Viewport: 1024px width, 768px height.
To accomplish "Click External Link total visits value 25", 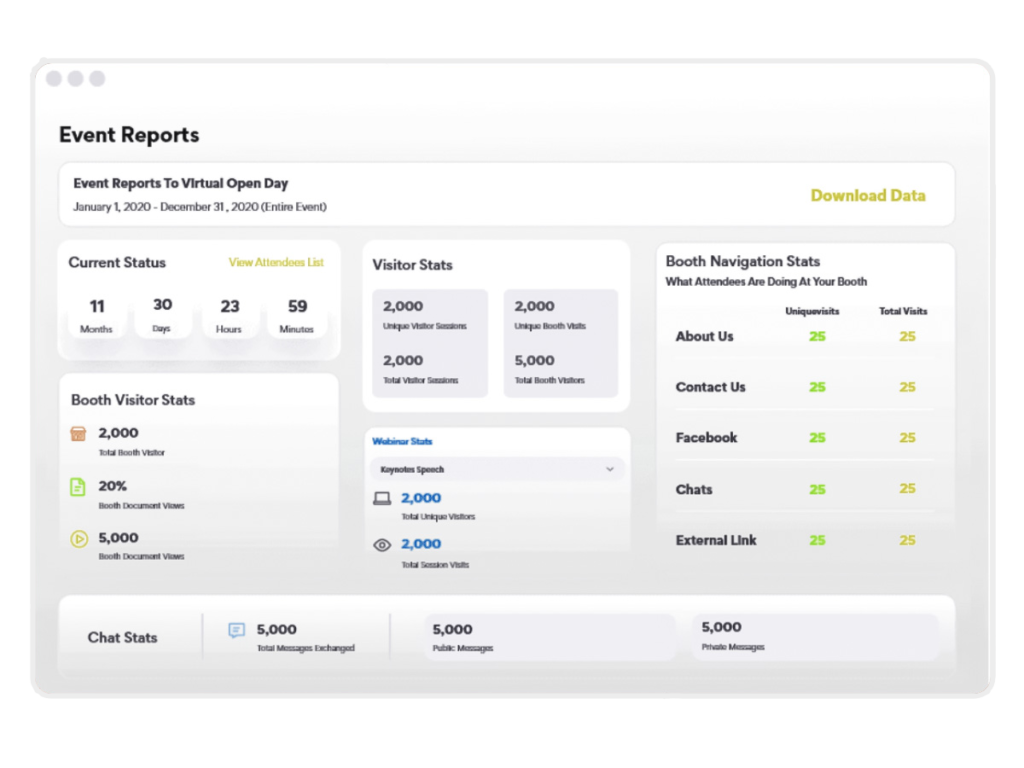I will click(907, 540).
